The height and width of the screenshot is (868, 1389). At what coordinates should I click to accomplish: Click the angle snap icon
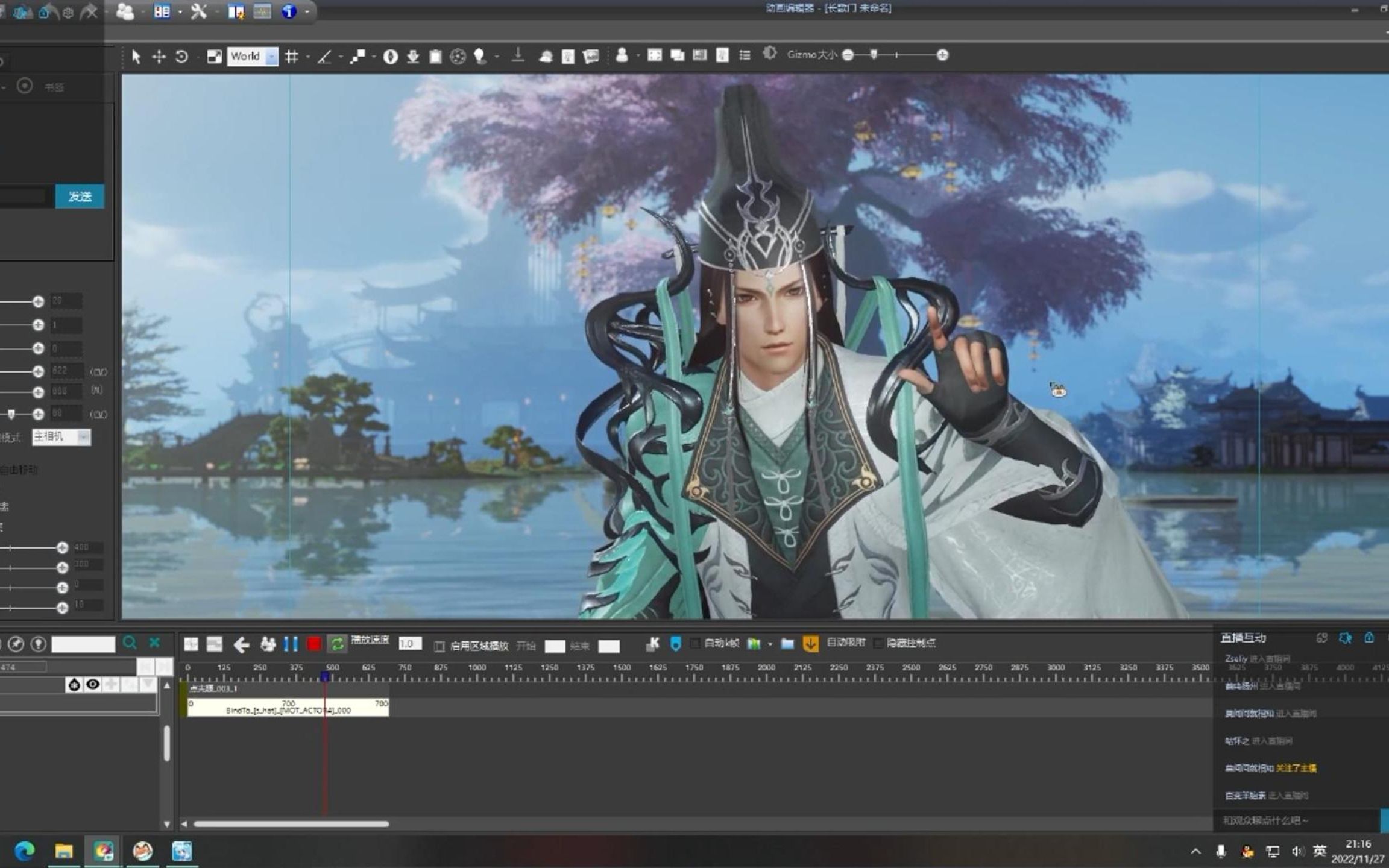pos(325,57)
